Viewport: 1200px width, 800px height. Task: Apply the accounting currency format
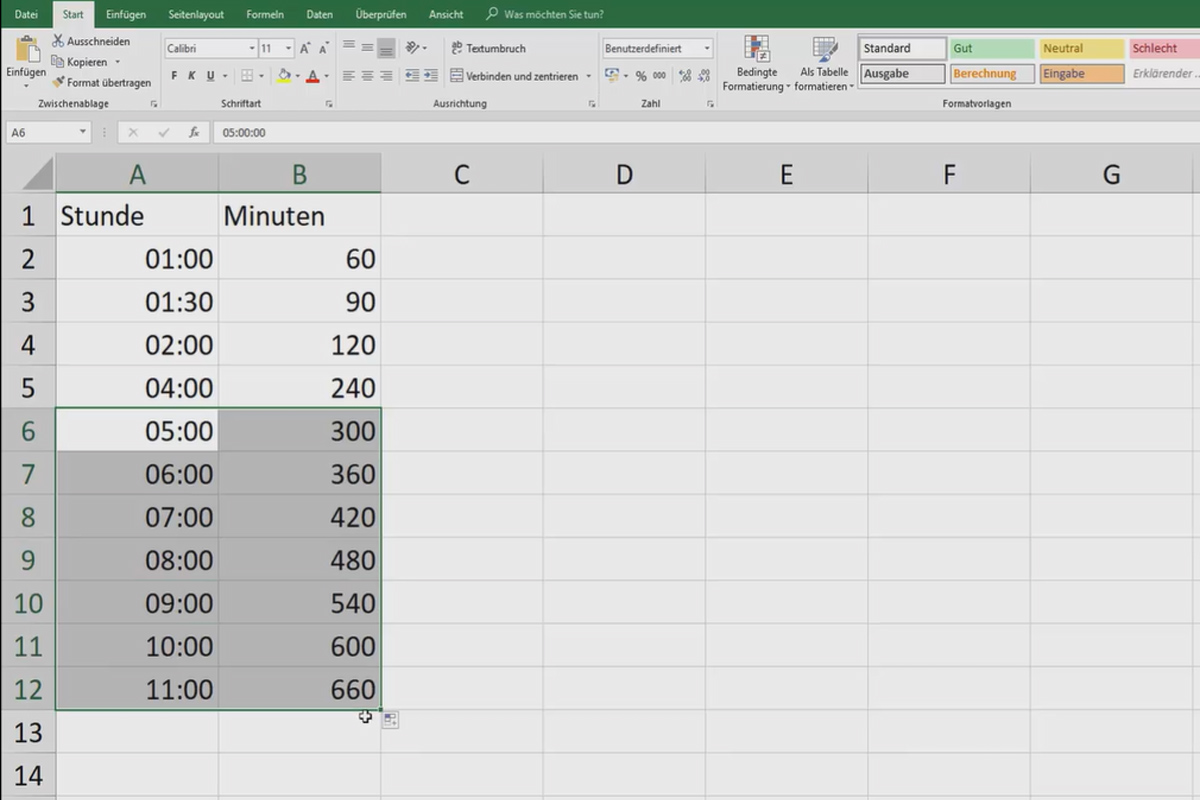(x=612, y=76)
